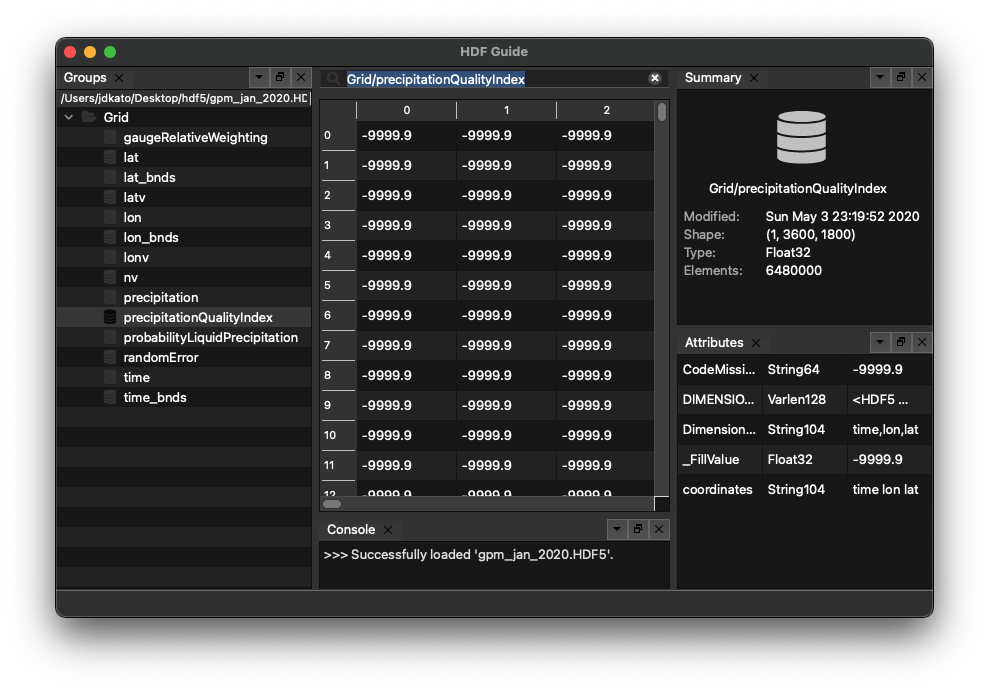
Task: Collapse the Grid tree group
Action: (69, 117)
